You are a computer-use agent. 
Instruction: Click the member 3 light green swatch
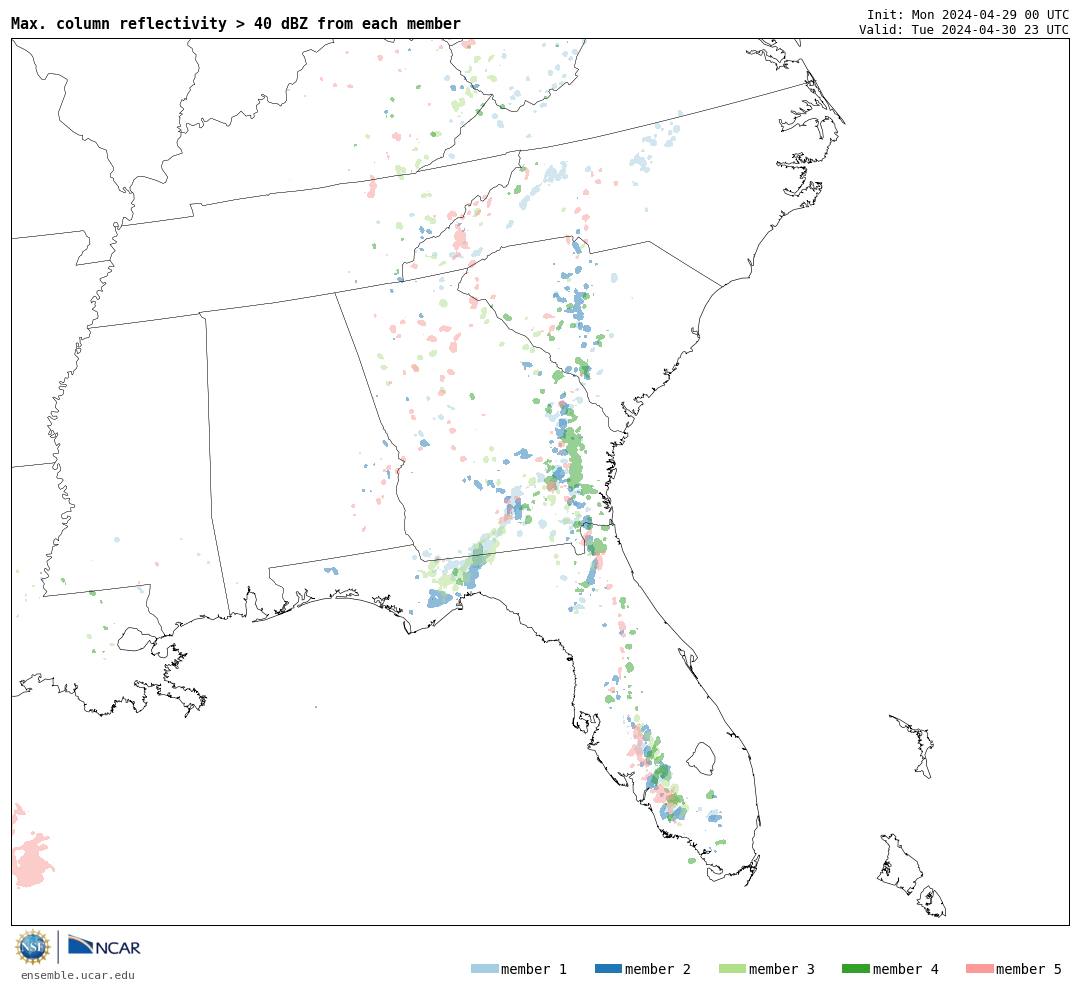pyautogui.click(x=732, y=968)
